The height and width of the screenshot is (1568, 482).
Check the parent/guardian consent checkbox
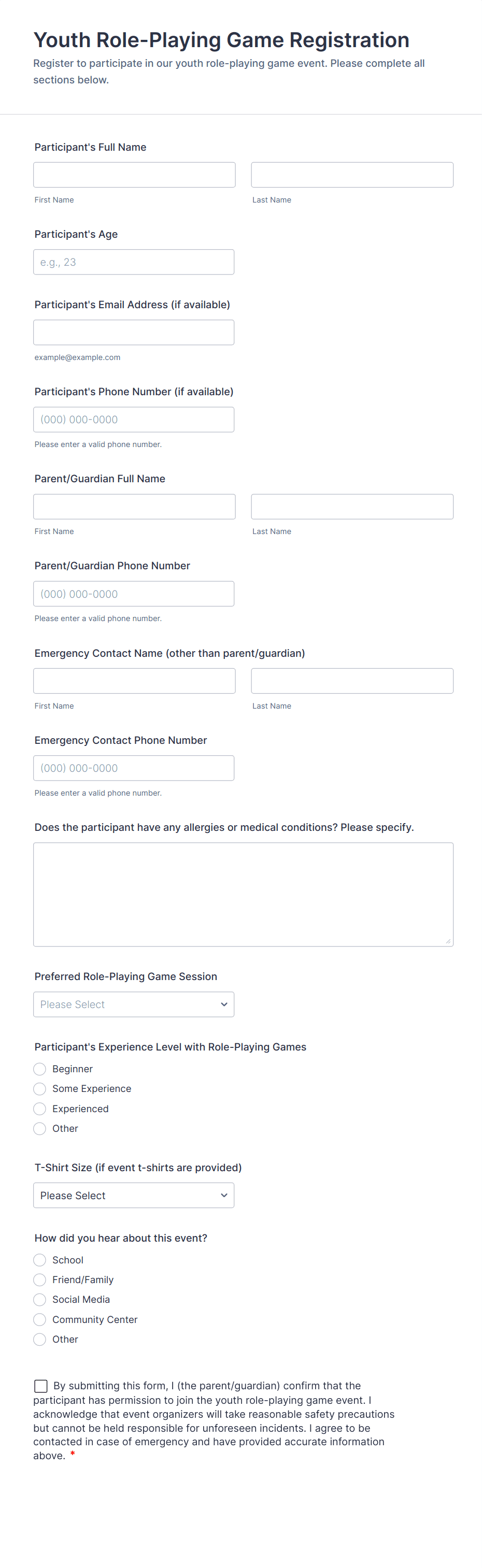[41, 1385]
